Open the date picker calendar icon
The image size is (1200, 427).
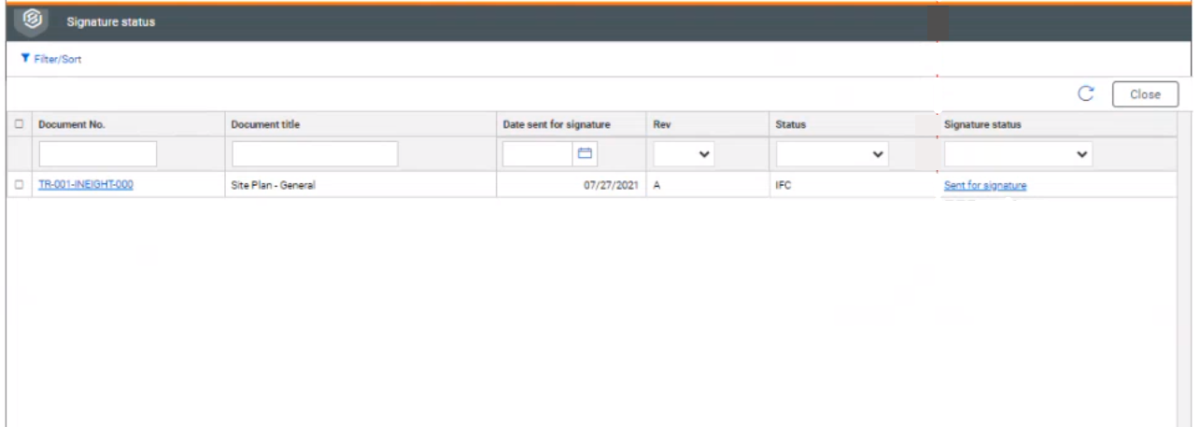[x=586, y=154]
